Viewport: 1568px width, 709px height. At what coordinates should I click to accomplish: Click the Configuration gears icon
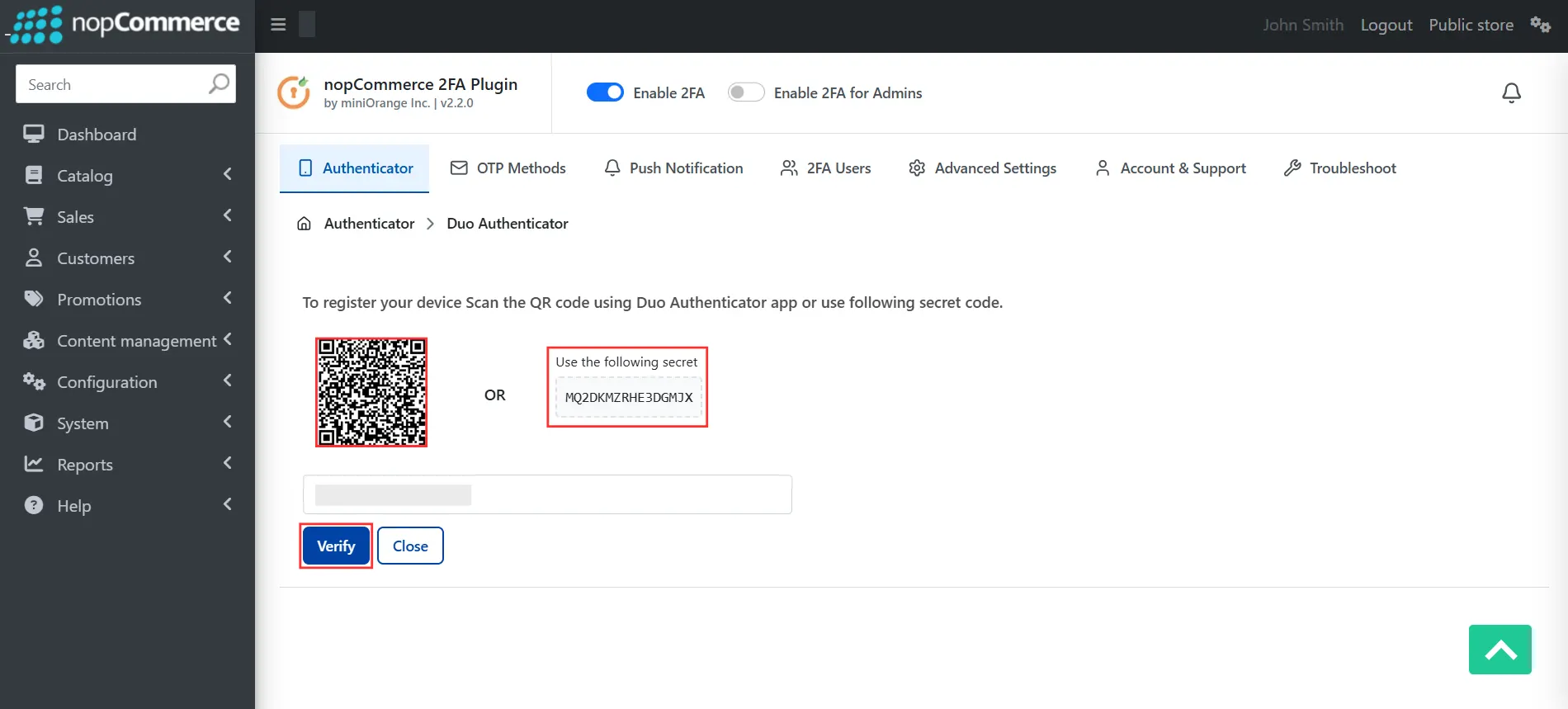(x=34, y=381)
